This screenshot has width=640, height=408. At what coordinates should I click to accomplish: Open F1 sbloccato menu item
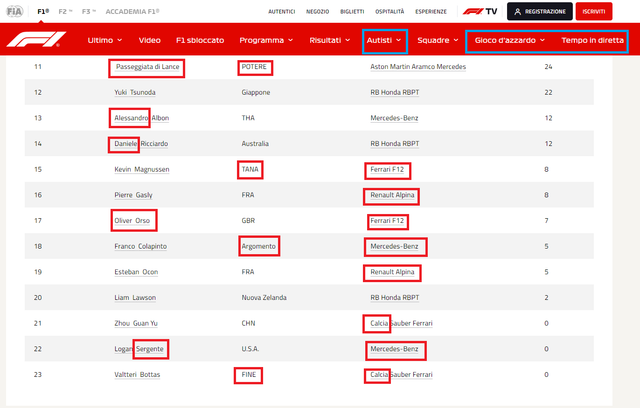tap(200, 40)
